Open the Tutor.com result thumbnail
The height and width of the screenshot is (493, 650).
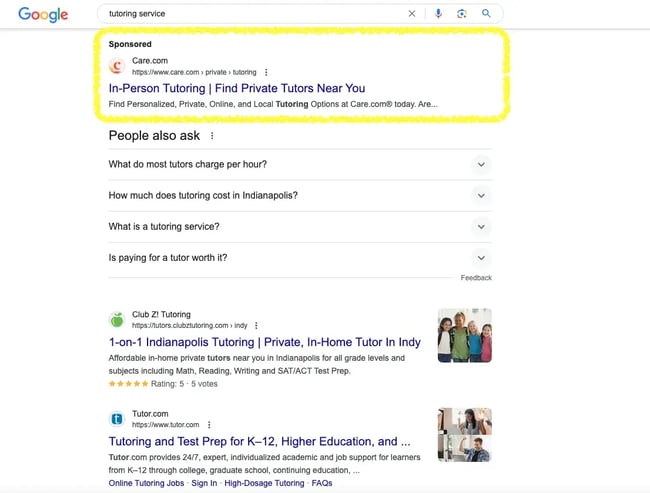465,435
